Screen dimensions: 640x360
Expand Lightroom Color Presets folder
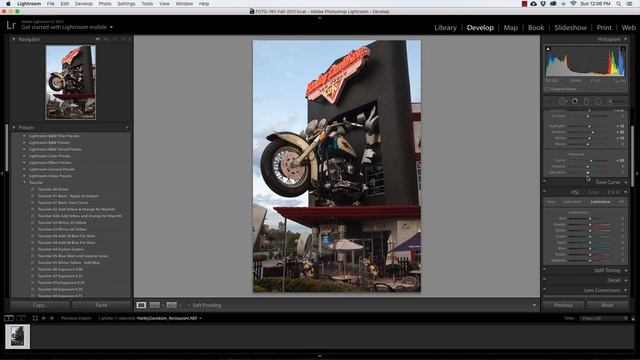[24, 156]
